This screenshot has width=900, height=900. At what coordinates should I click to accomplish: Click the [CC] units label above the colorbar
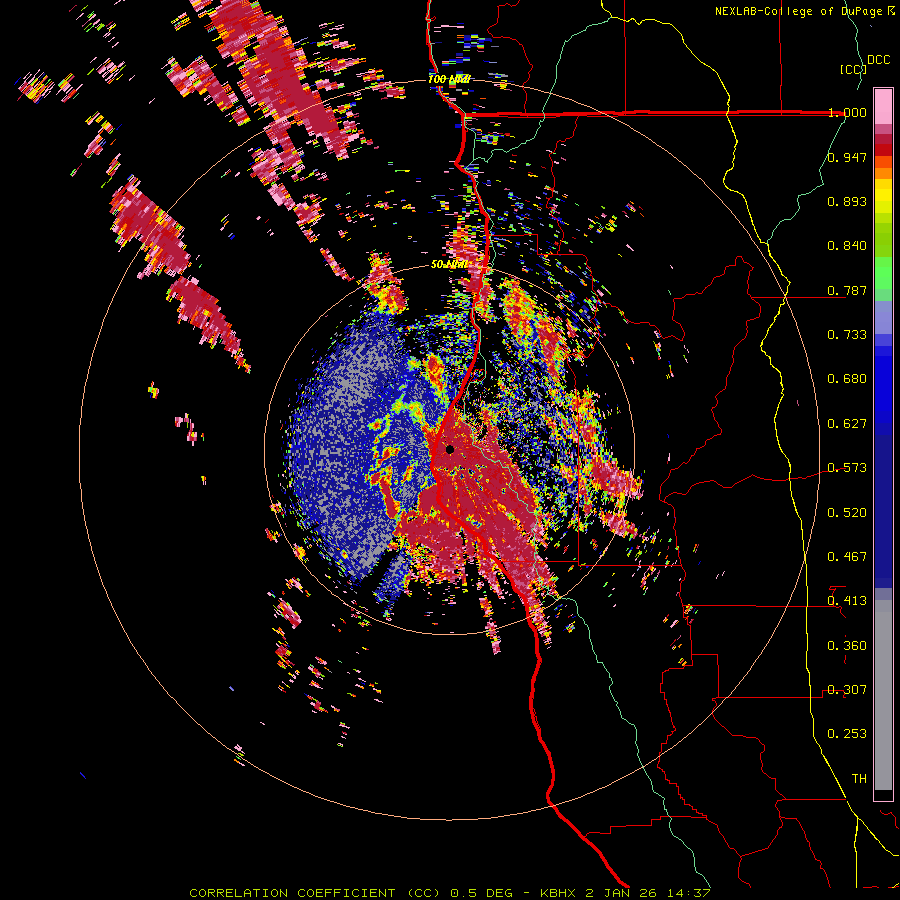click(853, 69)
